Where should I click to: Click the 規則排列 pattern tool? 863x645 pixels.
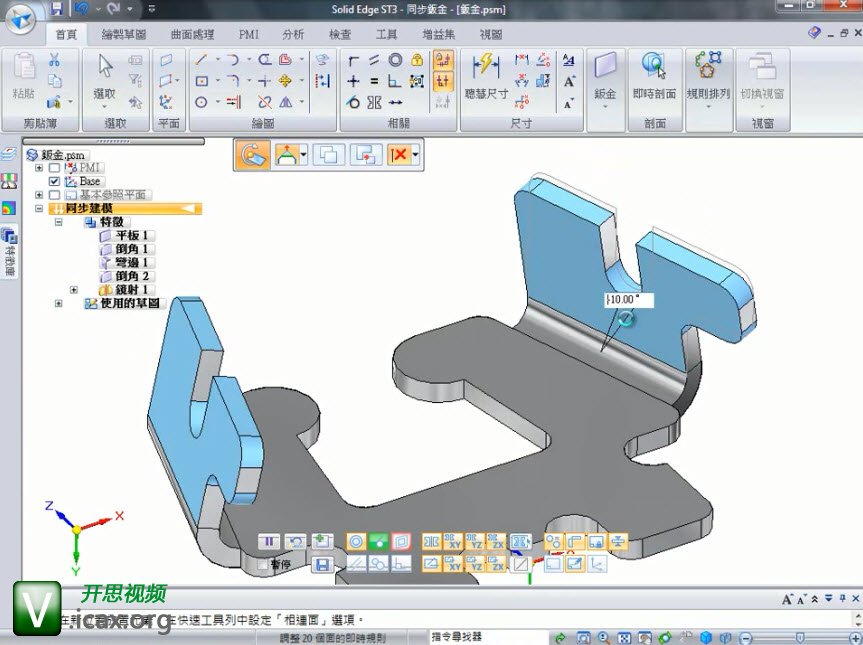pyautogui.click(x=708, y=75)
